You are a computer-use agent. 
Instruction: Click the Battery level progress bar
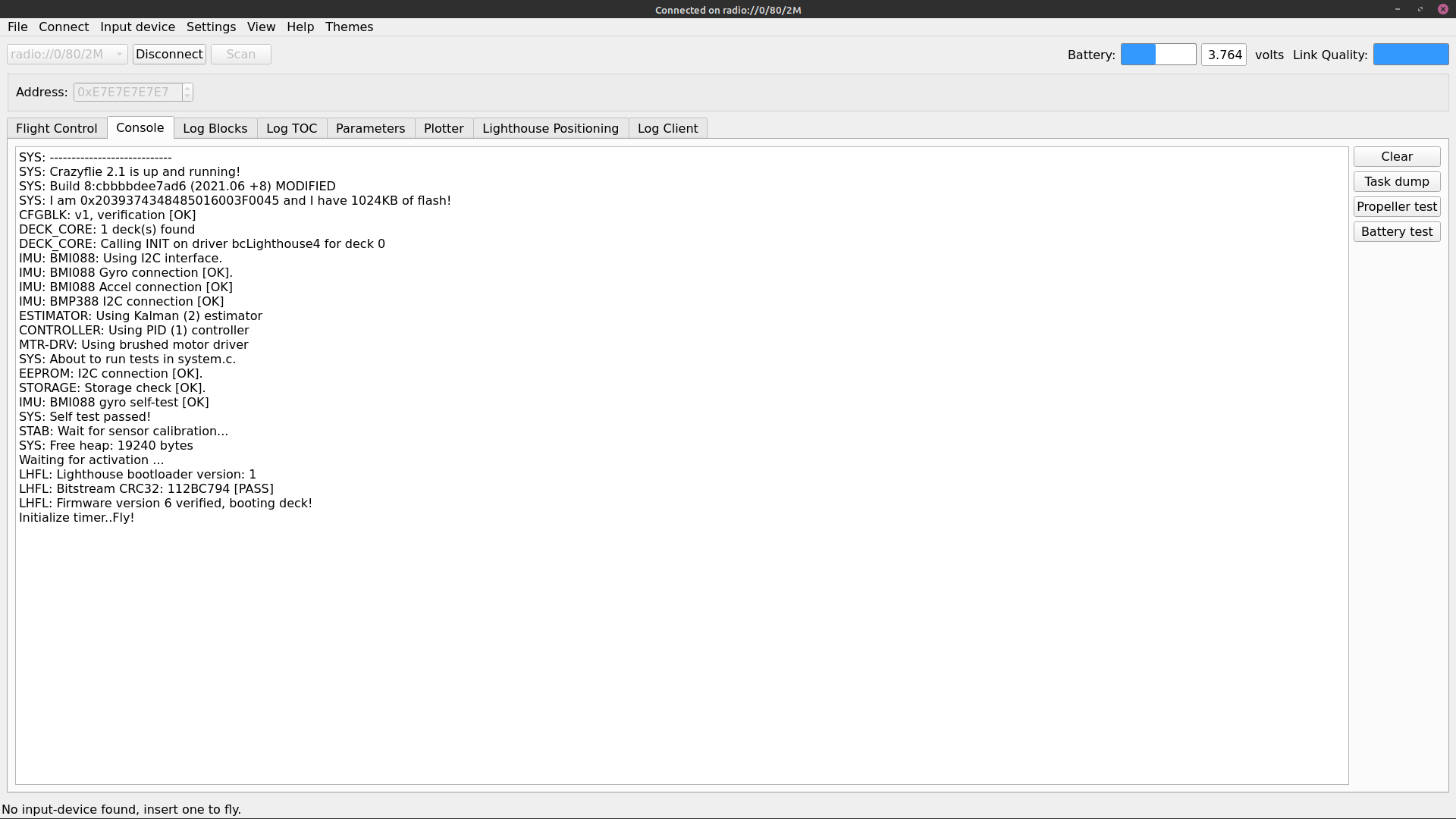1158,55
